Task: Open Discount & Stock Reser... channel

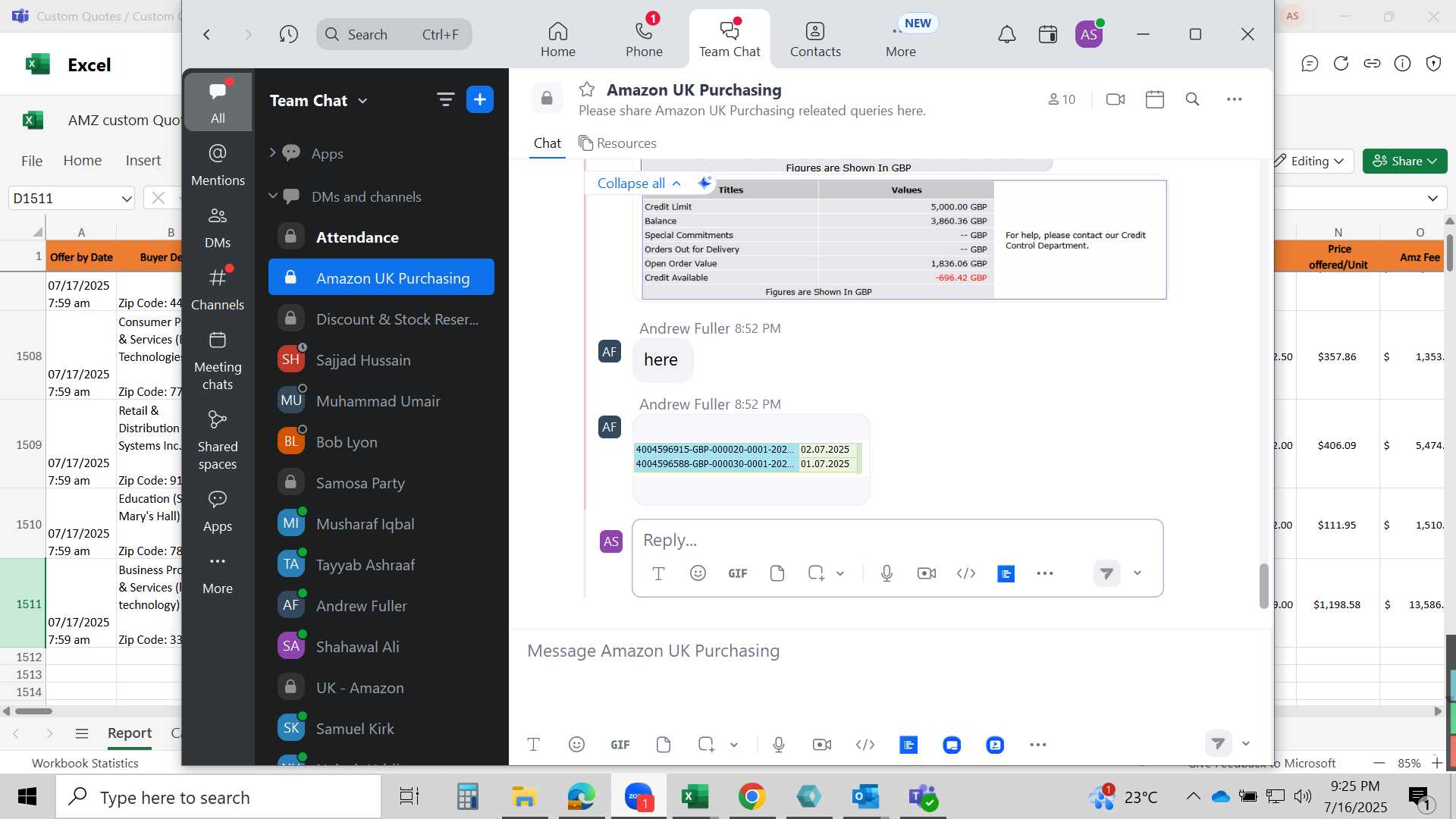Action: [381, 319]
